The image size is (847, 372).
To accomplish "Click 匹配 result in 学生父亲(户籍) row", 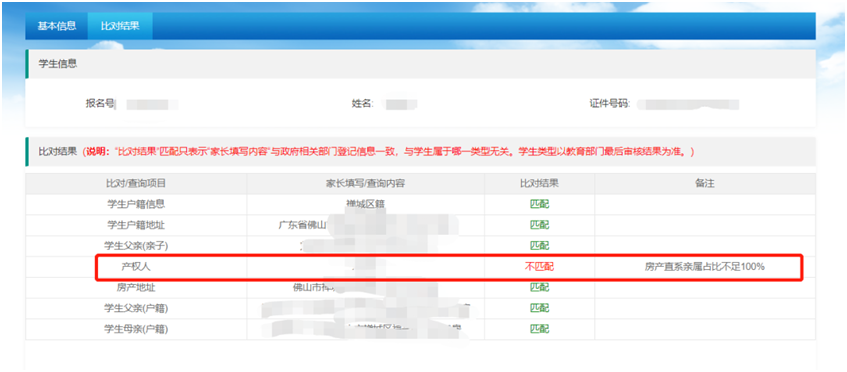I will tap(539, 308).
